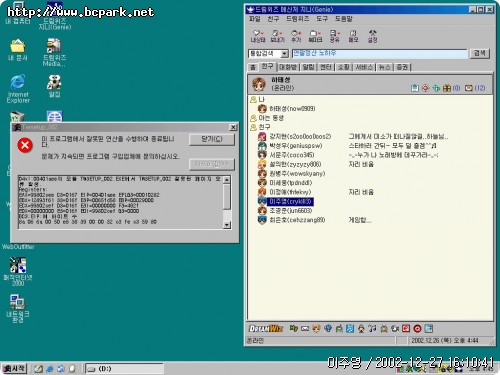500x375 pixels.
Task: Click the 보내기 send toolbar icon
Action: 277,36
